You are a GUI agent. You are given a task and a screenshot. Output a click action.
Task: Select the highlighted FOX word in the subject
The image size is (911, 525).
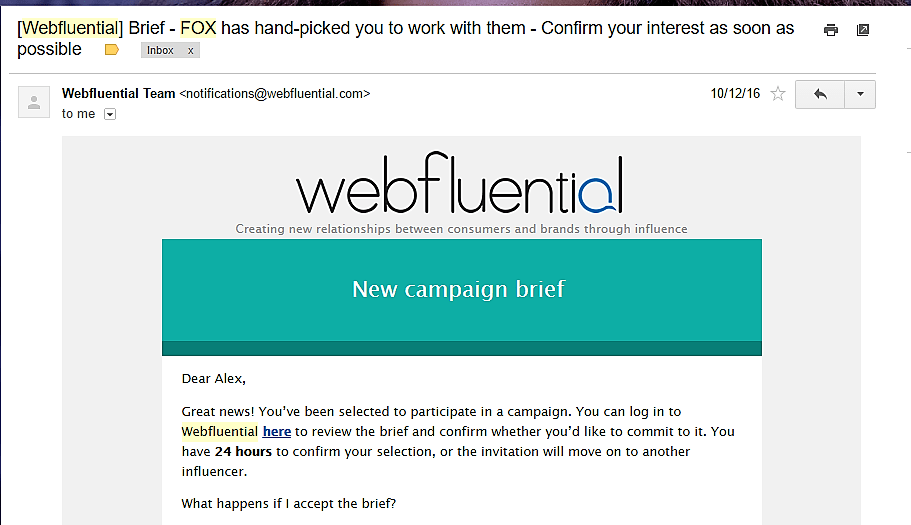pyautogui.click(x=198, y=28)
